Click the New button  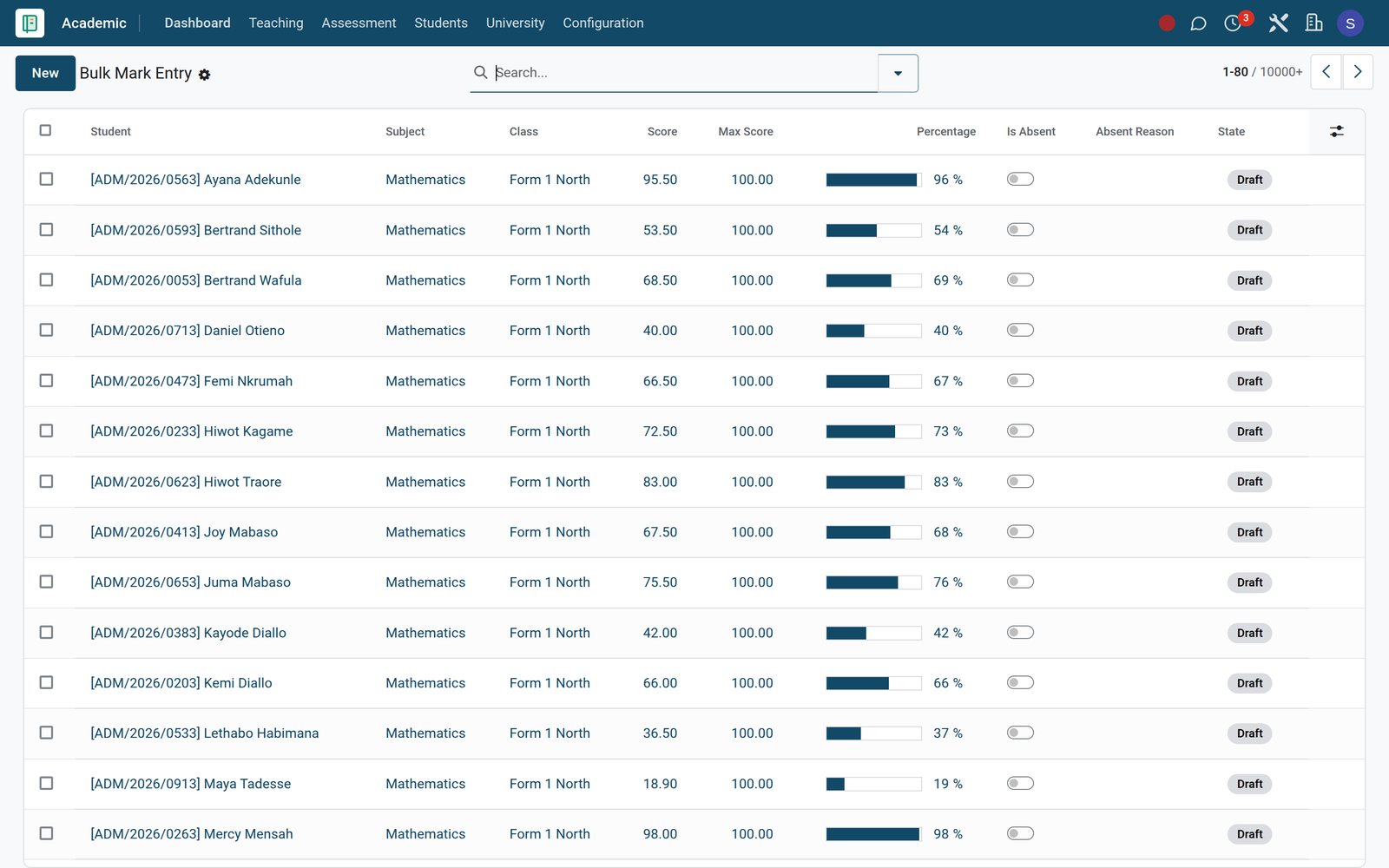click(x=45, y=73)
